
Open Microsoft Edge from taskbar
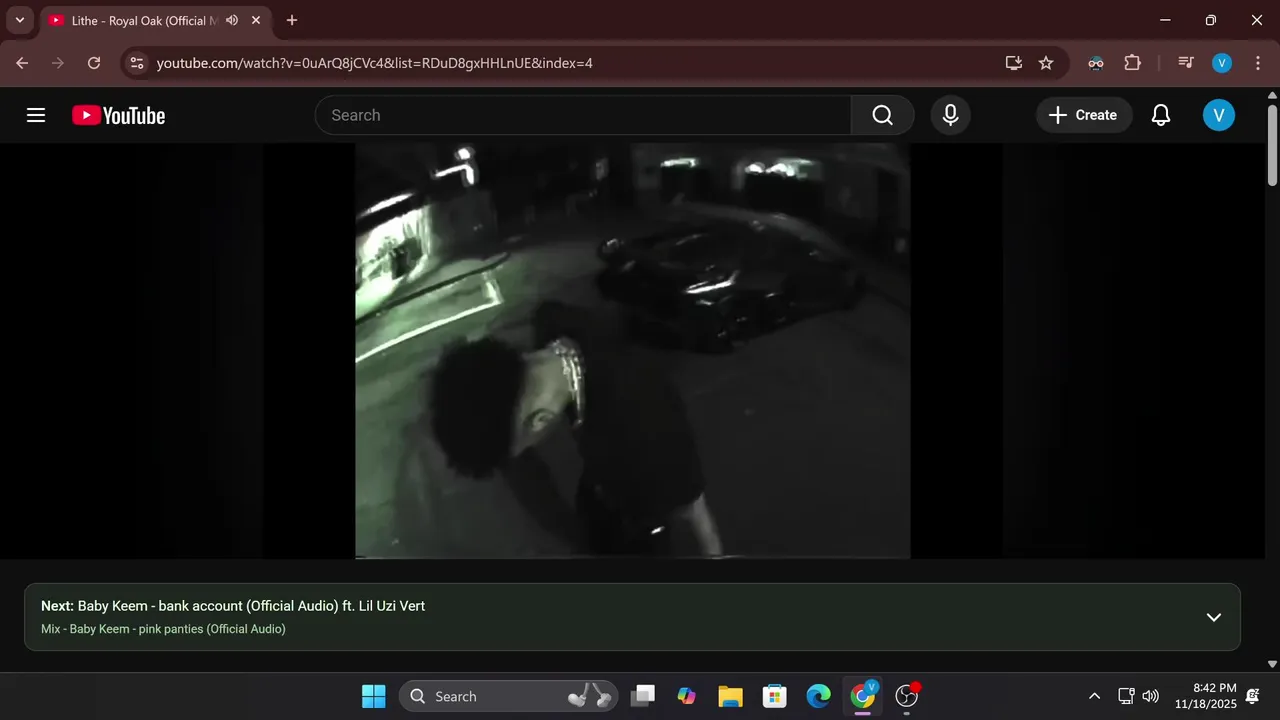(818, 696)
